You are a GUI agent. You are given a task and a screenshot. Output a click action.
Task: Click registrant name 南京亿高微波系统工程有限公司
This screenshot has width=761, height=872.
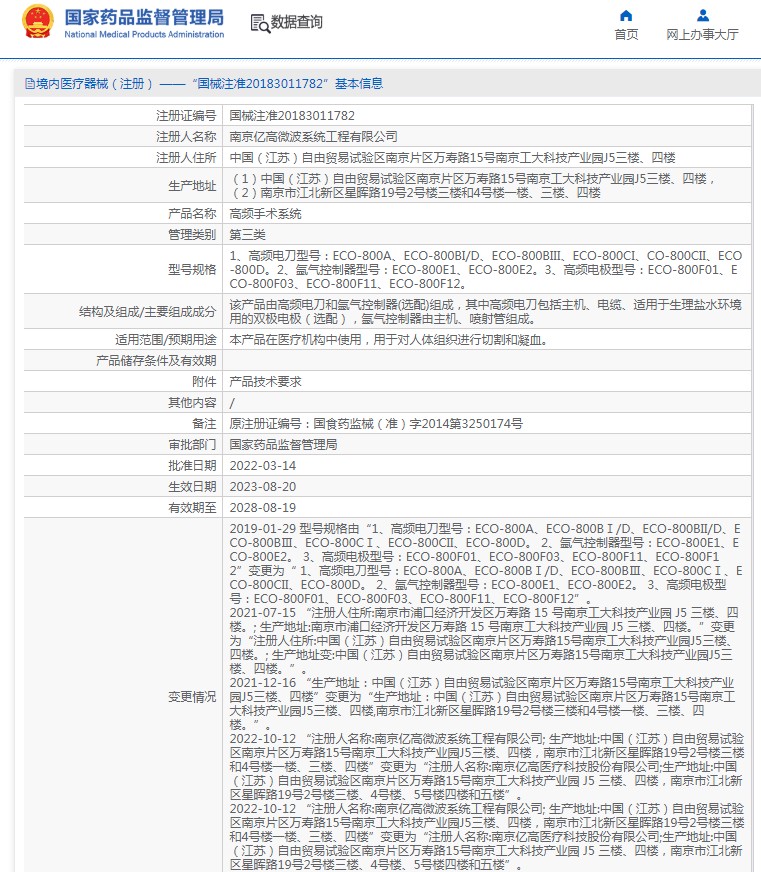(x=313, y=137)
